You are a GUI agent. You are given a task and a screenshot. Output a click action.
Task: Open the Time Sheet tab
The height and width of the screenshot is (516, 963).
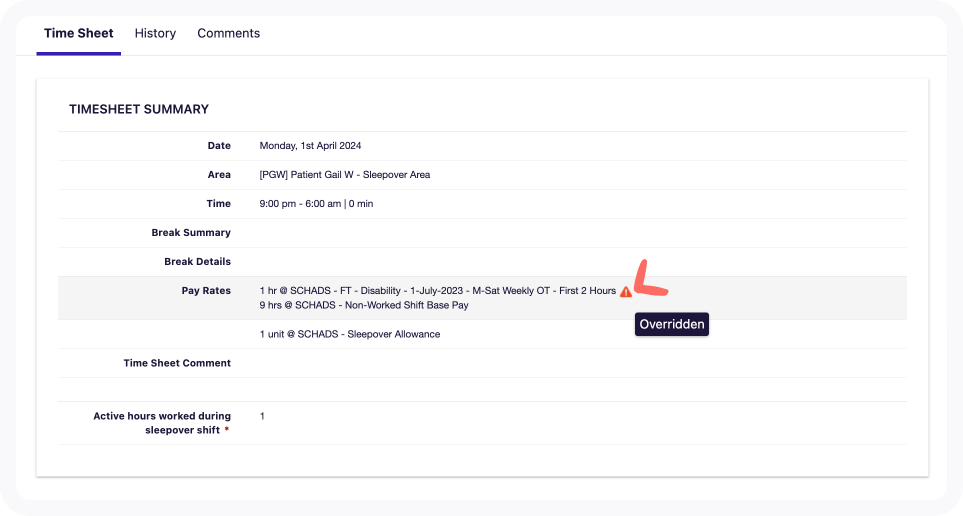coord(78,33)
